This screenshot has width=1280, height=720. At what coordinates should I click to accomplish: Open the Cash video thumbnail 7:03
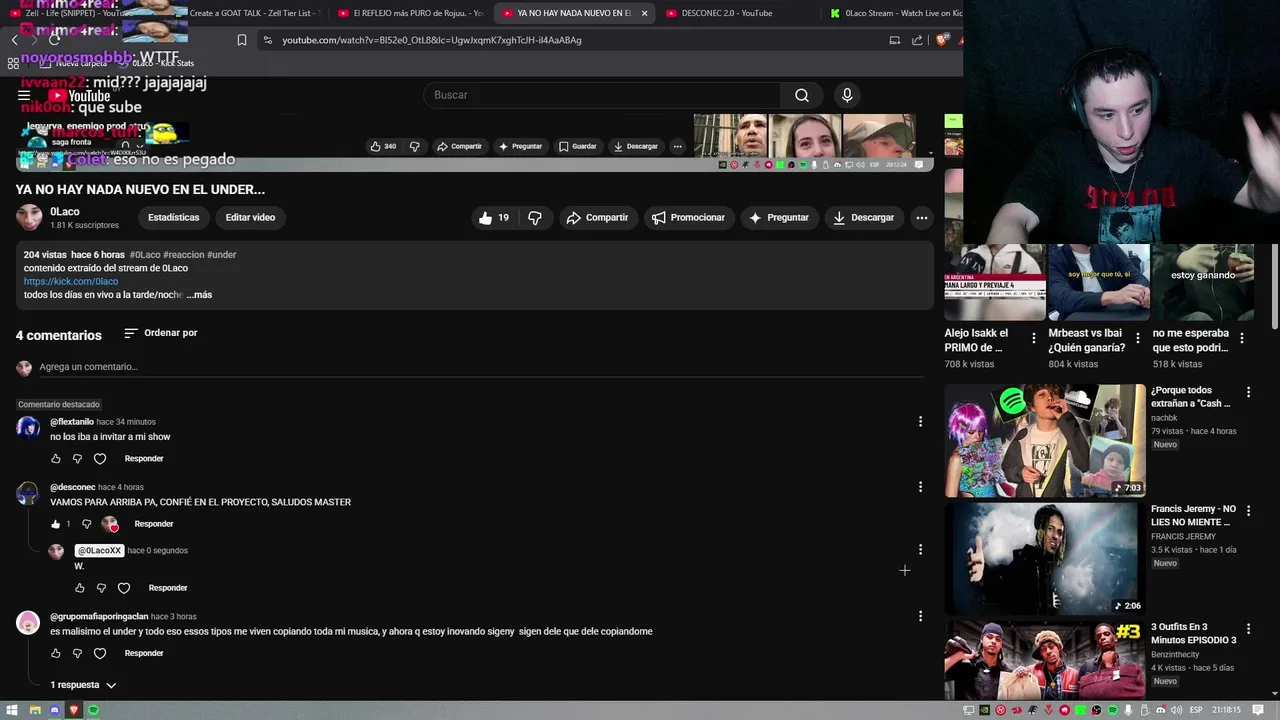click(x=1045, y=440)
